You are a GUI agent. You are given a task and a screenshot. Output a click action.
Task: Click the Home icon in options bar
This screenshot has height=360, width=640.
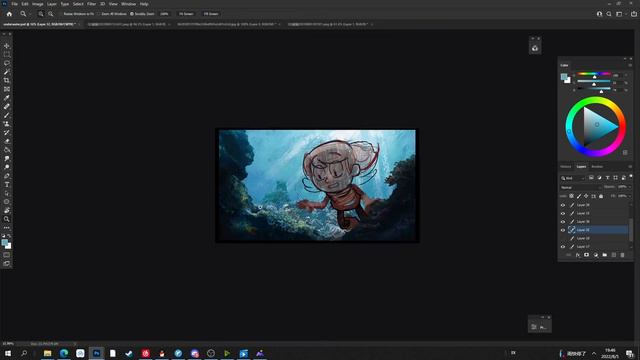9,14
